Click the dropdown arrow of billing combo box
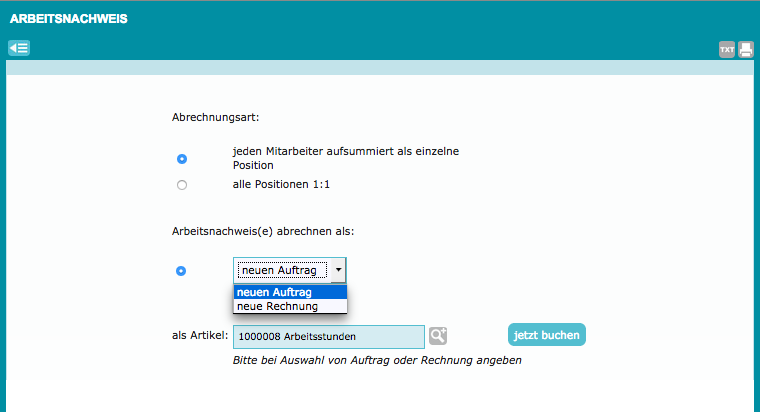The height and width of the screenshot is (412, 760). coord(339,270)
